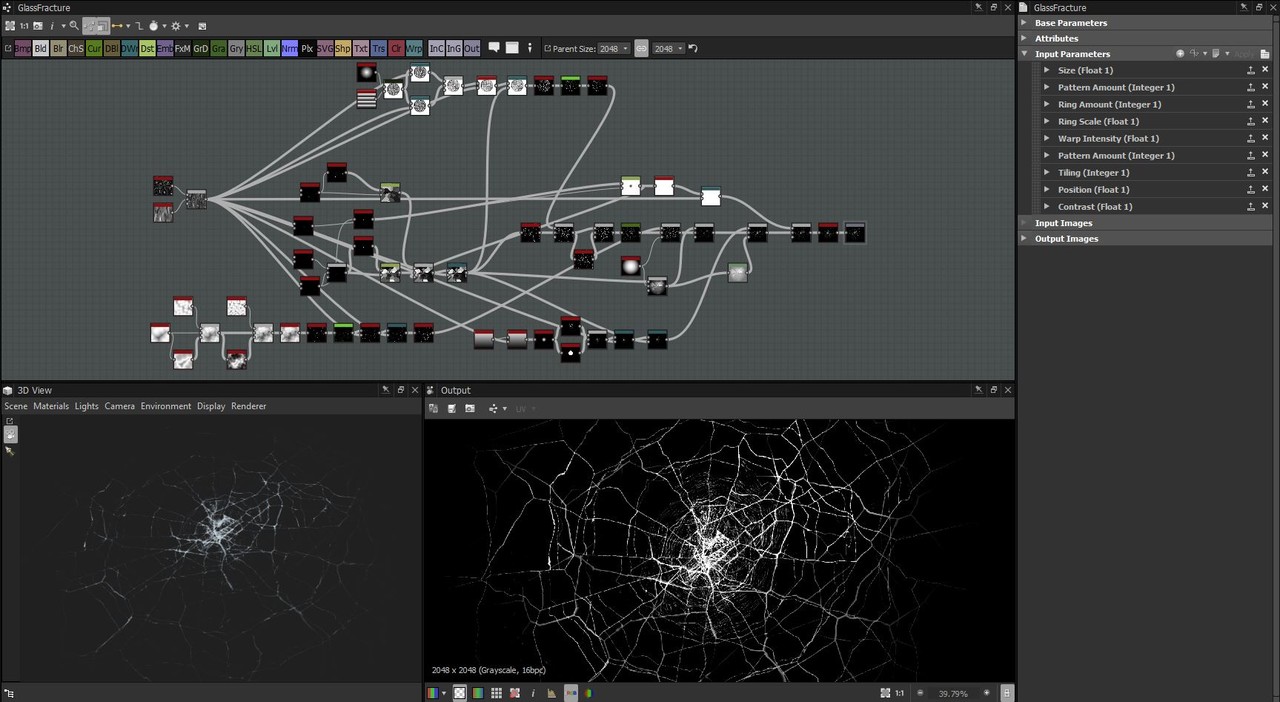Toggle the parent size link lock

641,48
